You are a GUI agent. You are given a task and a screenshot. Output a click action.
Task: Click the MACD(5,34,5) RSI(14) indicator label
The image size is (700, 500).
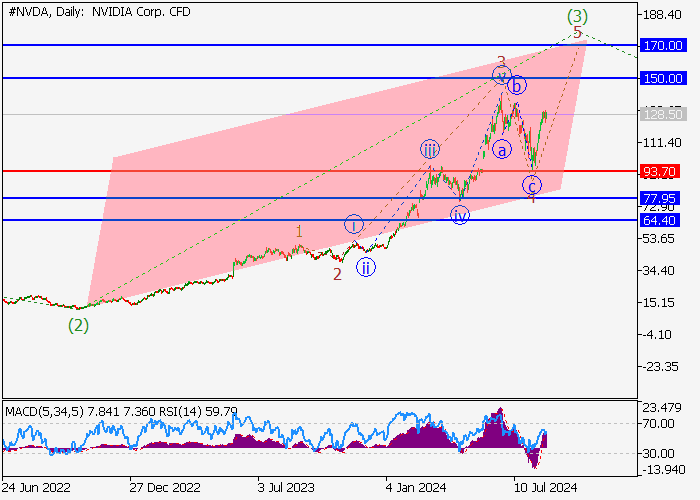coord(121,411)
